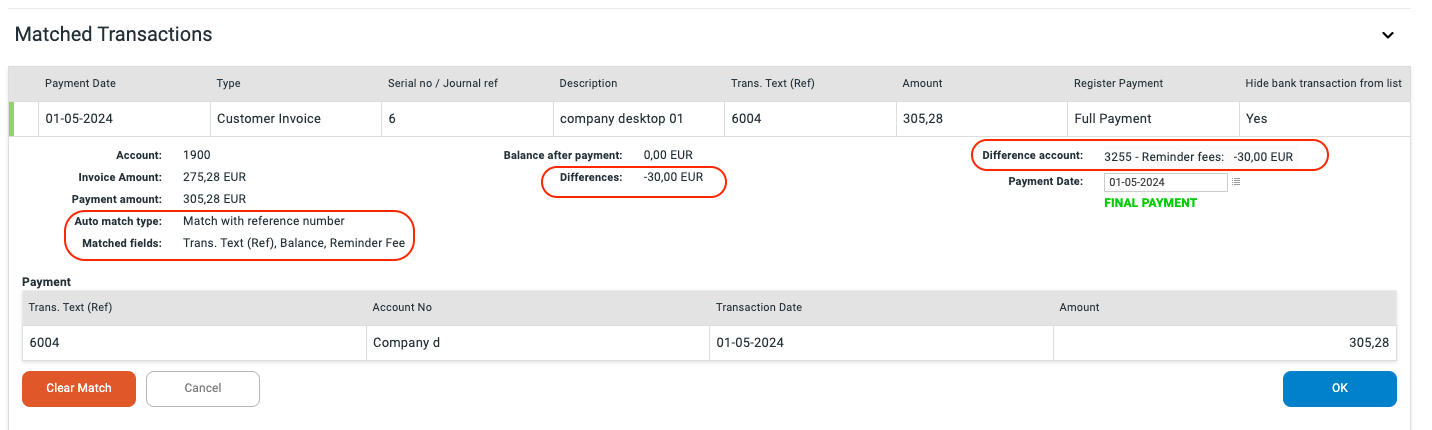Screen dimensions: 1432x430
Task: Sort by the Payment Date column header
Action: point(81,83)
